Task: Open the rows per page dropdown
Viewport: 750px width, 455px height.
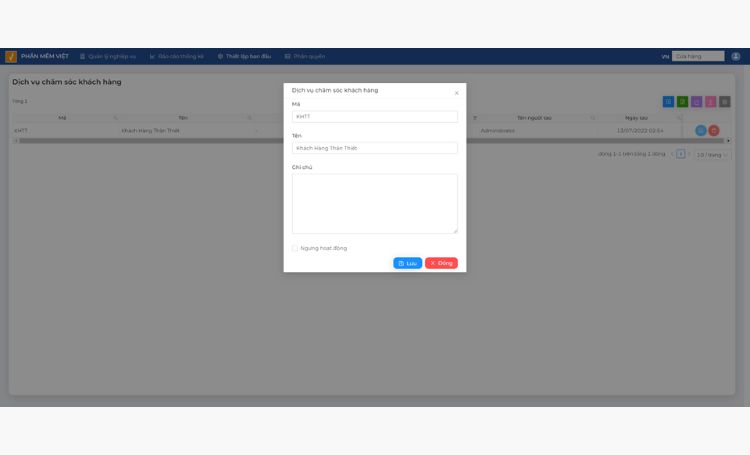Action: 712,155
